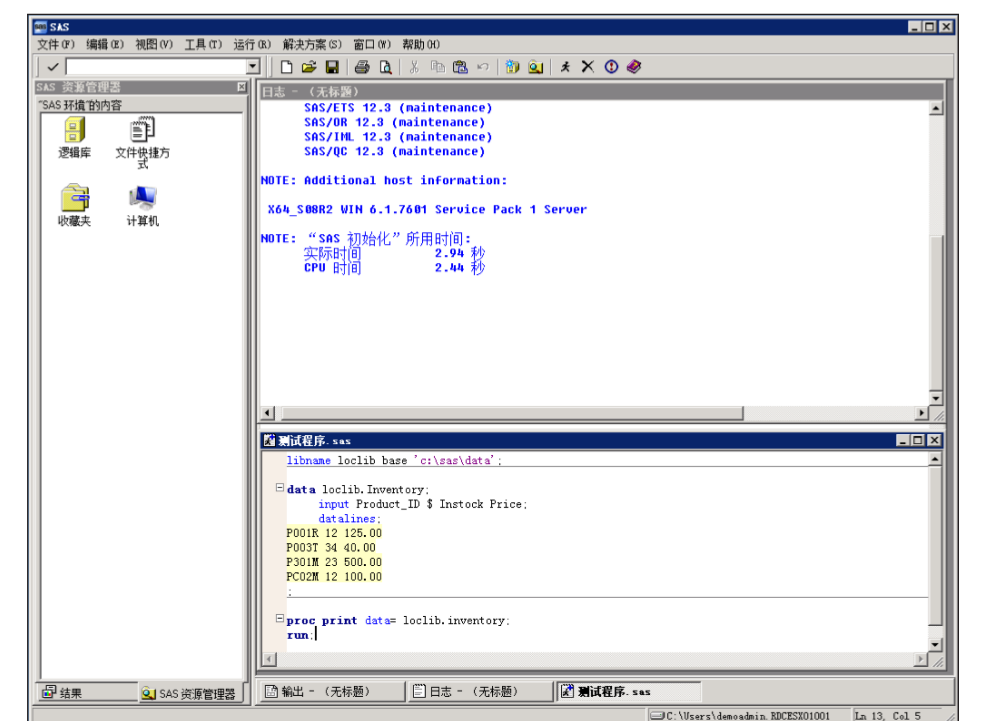Screen dimensions: 1008x721
Task: Show the 输出 - (无标题) window tab
Action: pyautogui.click(x=332, y=691)
